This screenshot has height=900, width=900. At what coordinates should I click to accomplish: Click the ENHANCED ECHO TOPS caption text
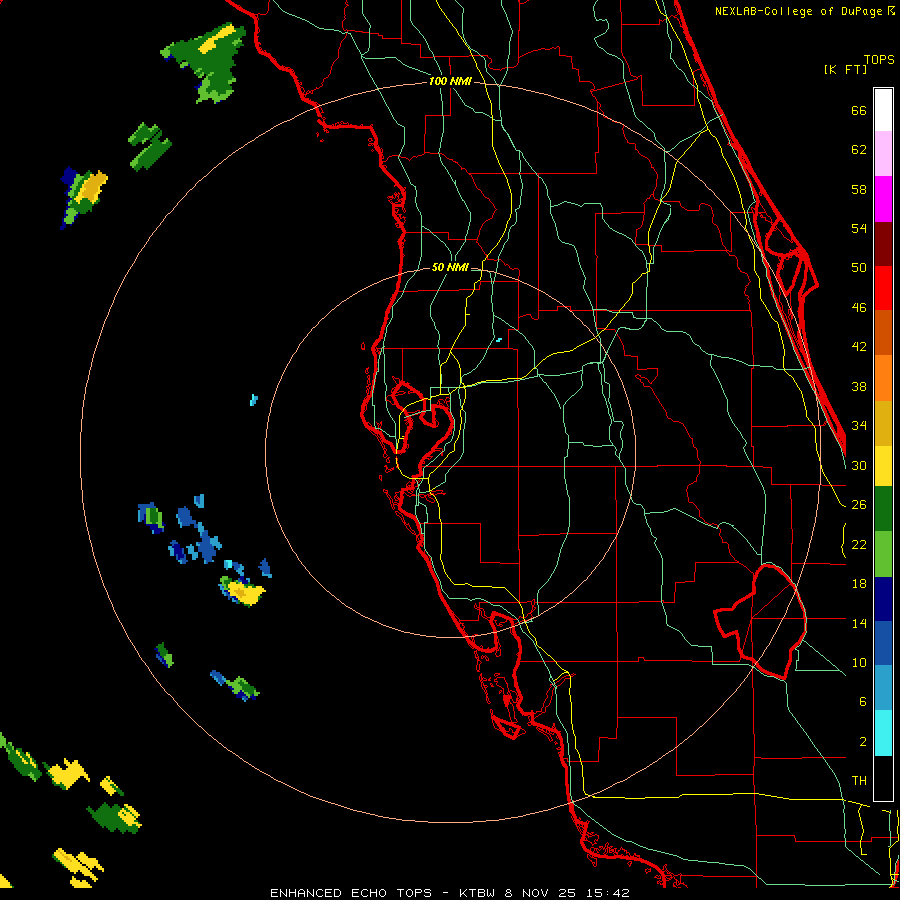(x=351, y=893)
